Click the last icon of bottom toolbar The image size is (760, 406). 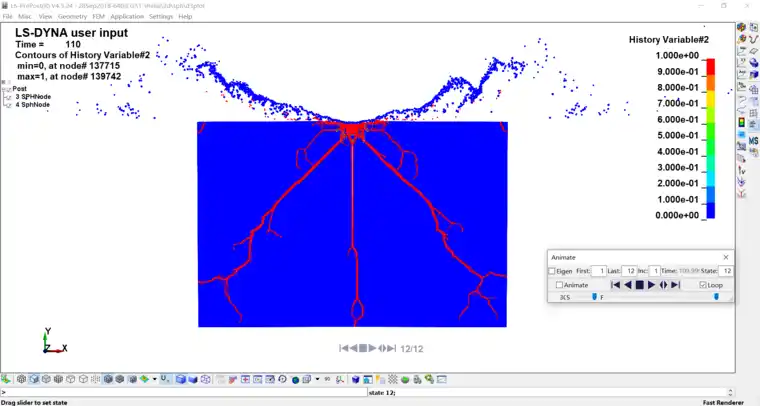click(x=442, y=379)
